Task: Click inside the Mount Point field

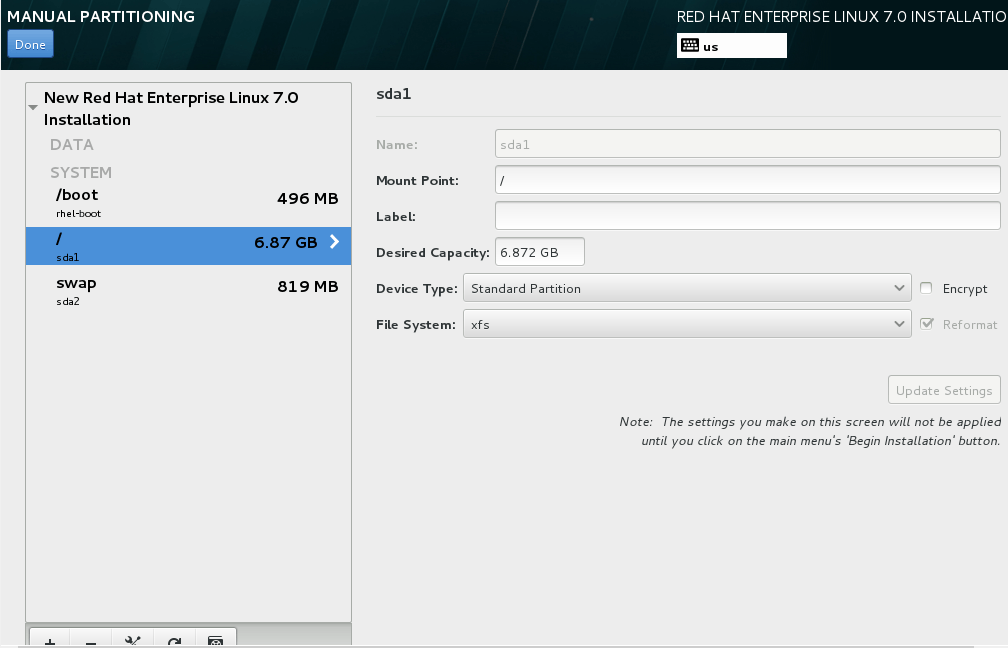Action: [748, 180]
